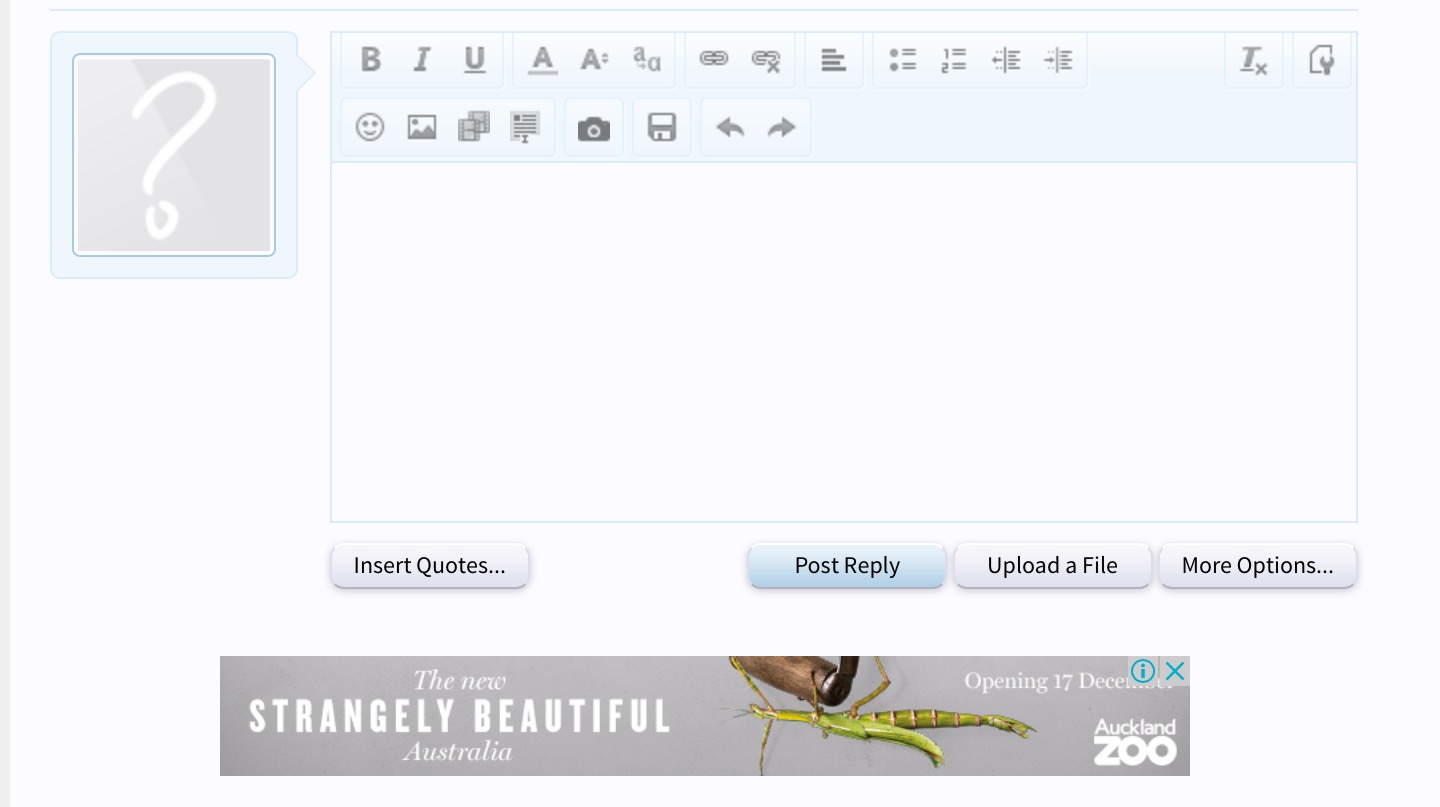Click the Upload a File button

pos(1052,566)
